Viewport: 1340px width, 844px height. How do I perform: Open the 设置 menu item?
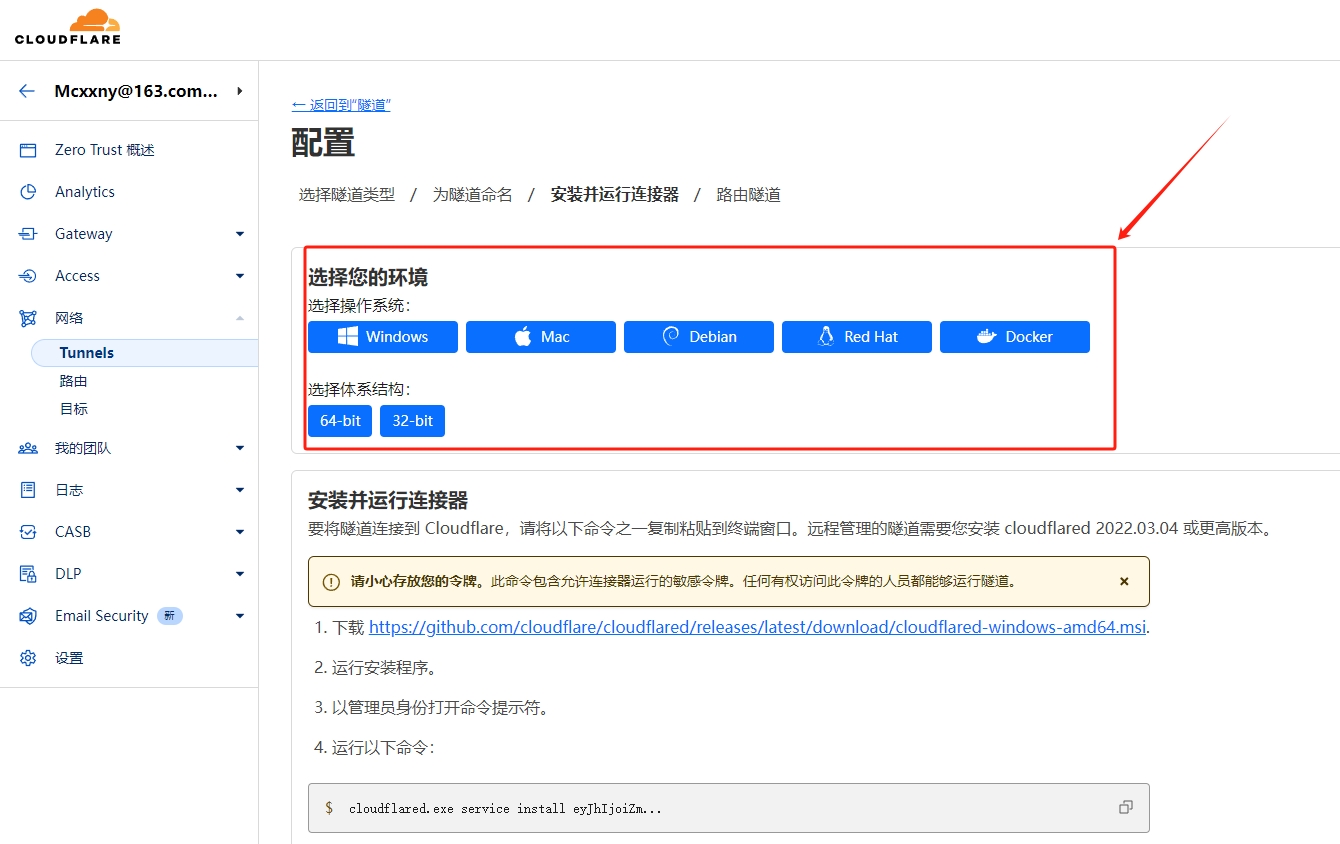pos(69,658)
